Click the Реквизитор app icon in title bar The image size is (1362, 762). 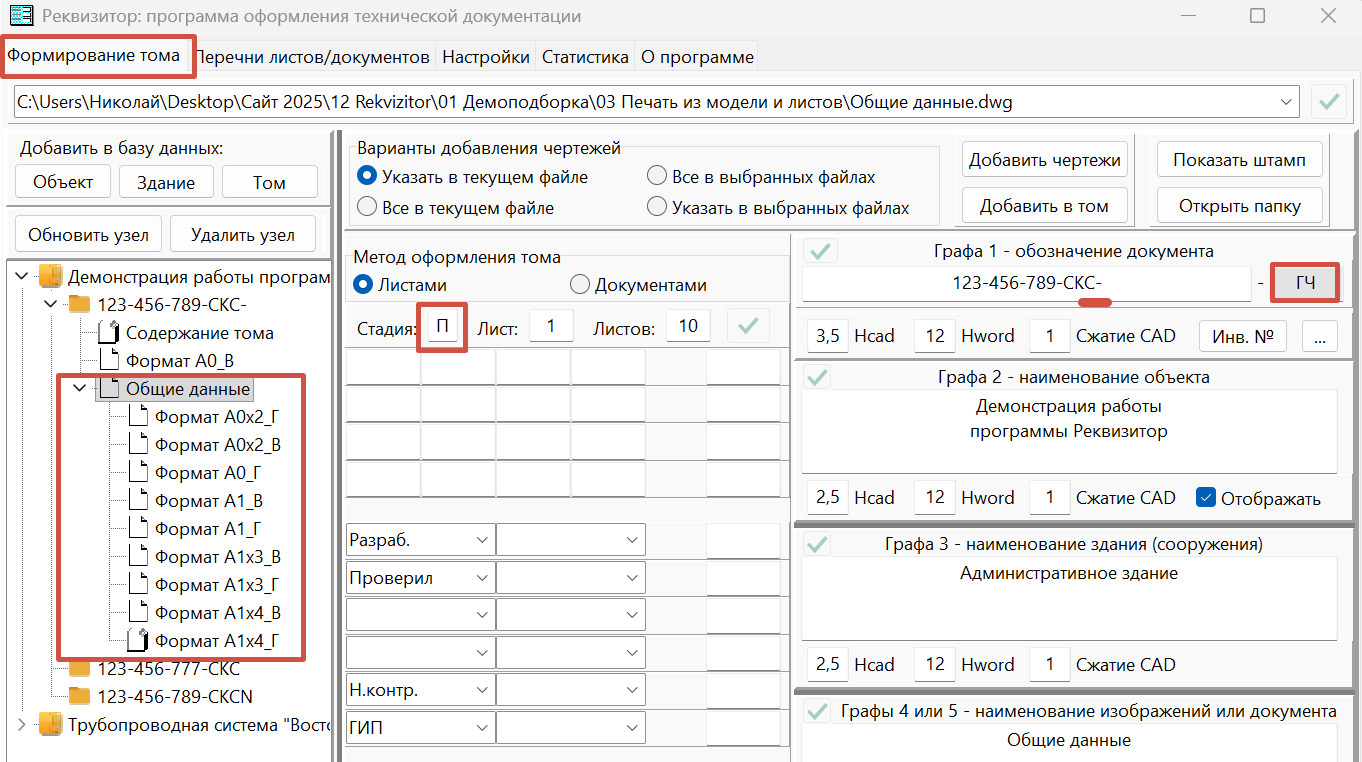point(20,16)
